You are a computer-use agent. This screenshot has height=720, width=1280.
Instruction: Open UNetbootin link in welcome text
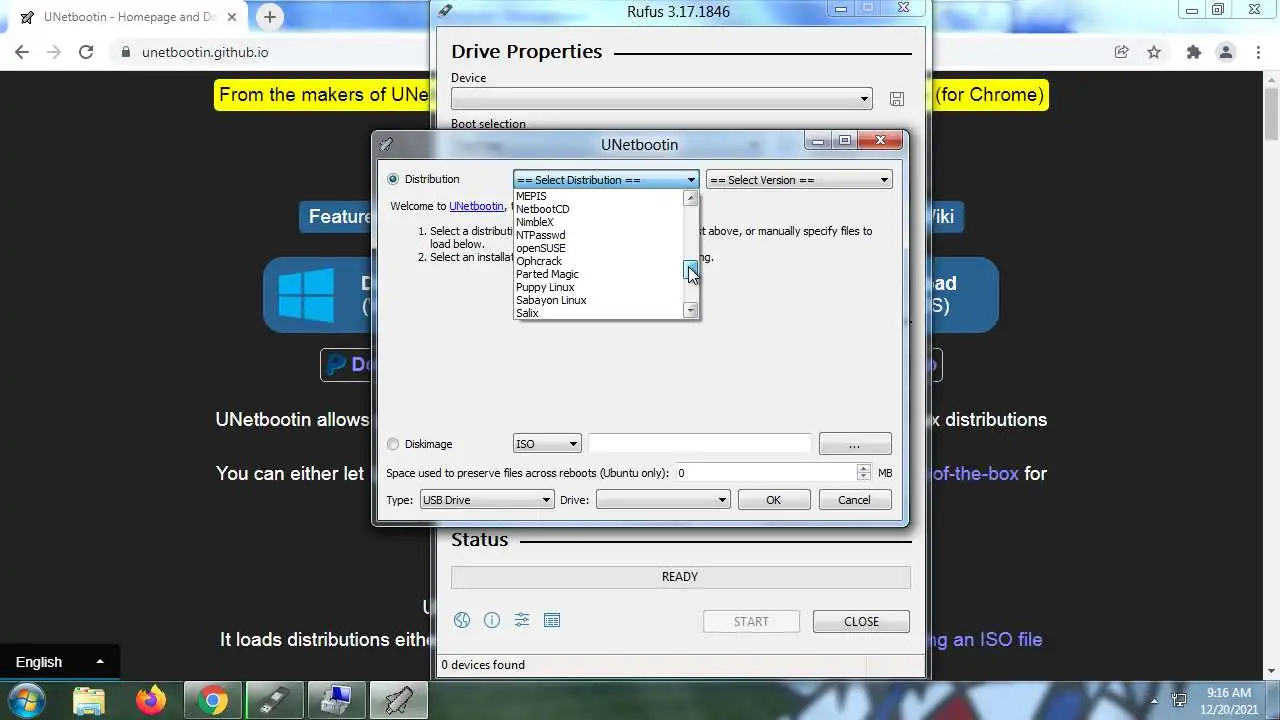476,206
